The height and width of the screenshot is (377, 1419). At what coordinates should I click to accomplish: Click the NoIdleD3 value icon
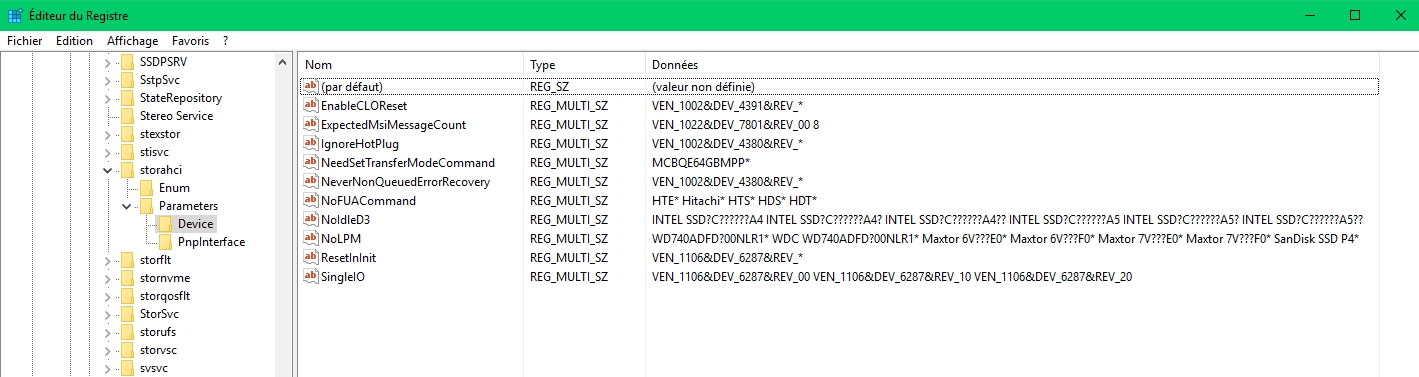pos(311,220)
